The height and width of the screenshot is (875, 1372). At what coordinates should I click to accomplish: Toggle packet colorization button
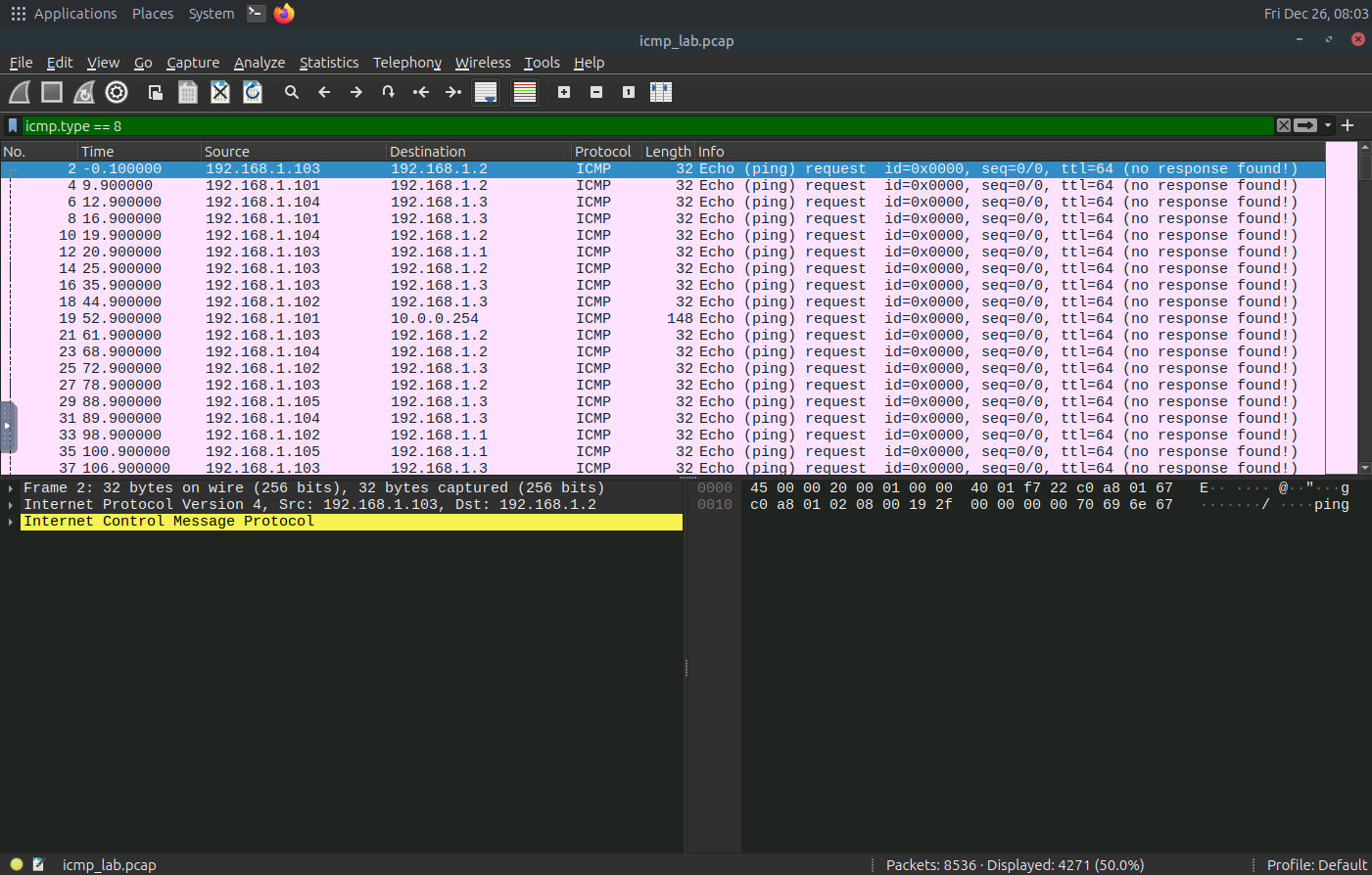(x=525, y=92)
